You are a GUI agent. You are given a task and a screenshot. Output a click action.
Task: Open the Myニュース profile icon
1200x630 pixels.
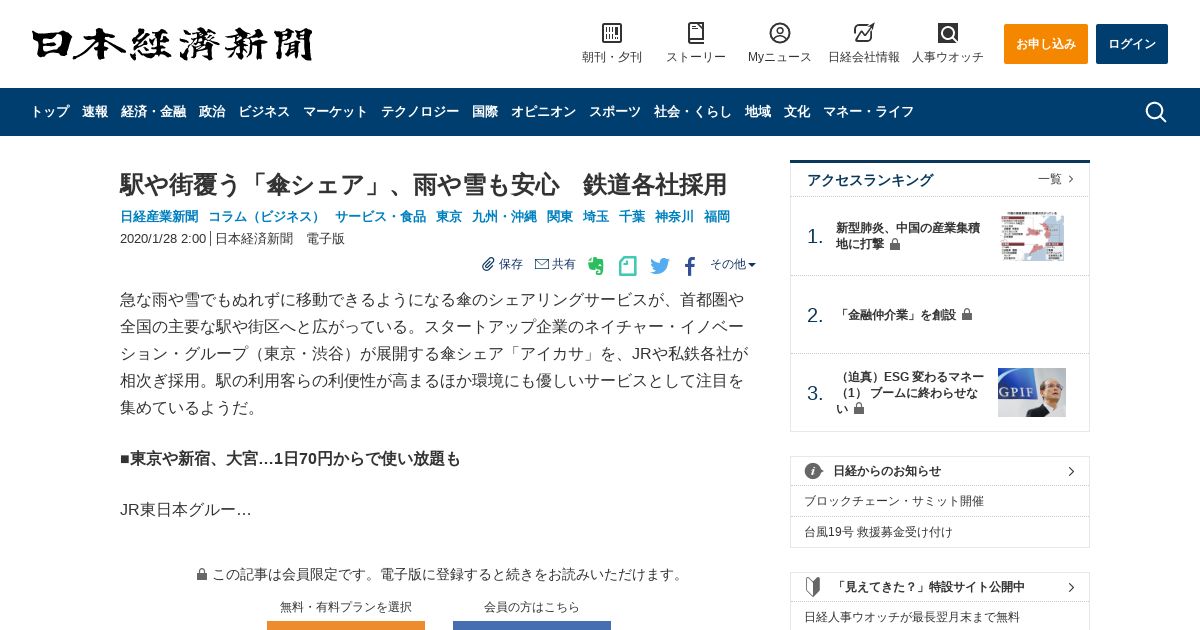point(780,33)
